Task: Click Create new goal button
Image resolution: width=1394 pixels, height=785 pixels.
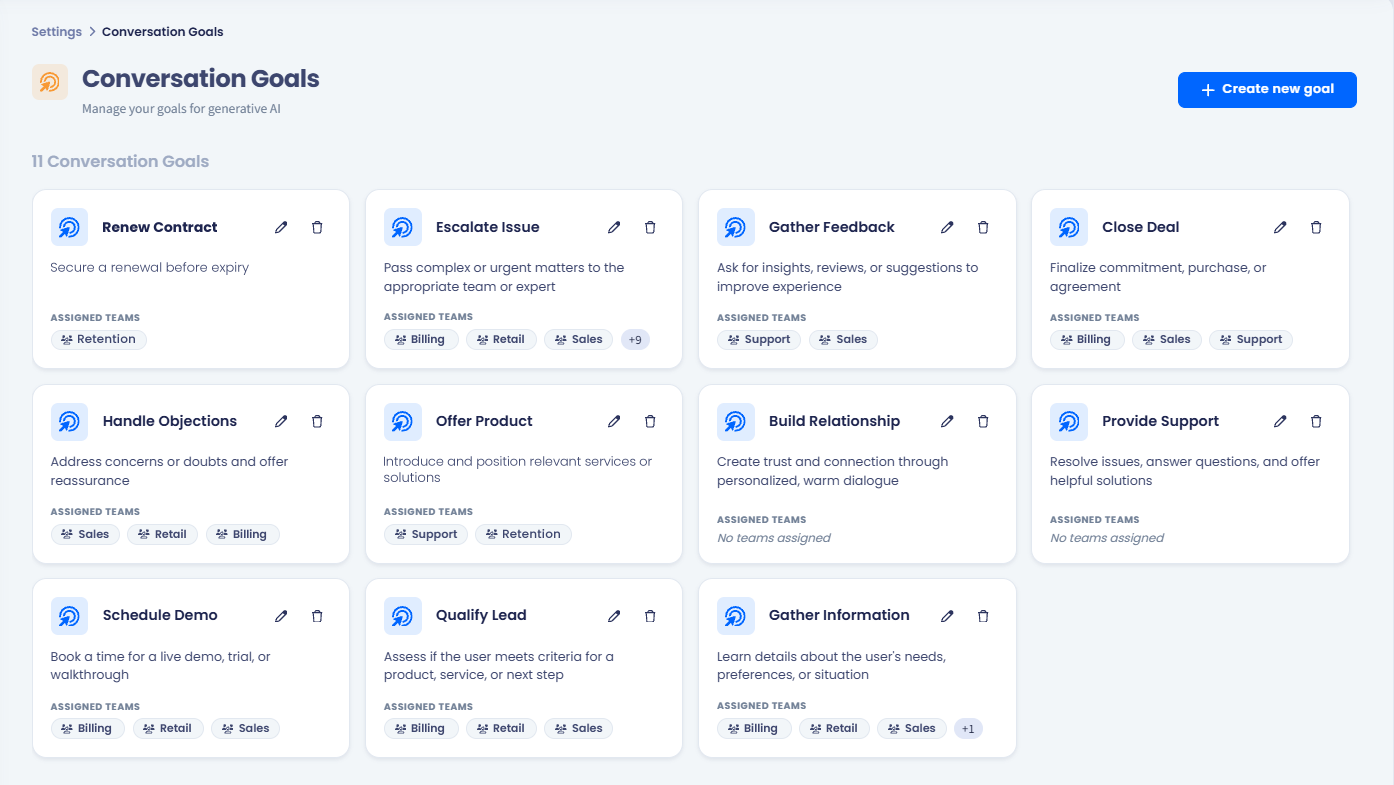Action: click(x=1267, y=89)
